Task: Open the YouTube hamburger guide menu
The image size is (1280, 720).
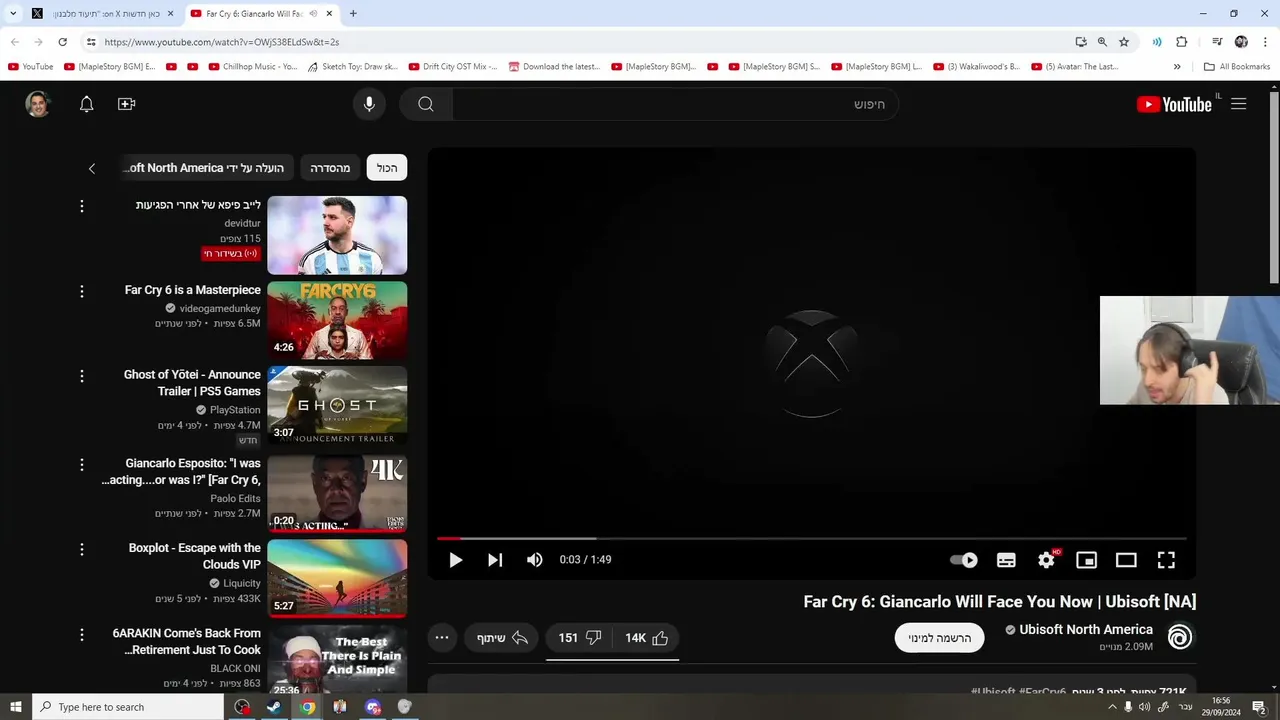Action: (x=1239, y=104)
